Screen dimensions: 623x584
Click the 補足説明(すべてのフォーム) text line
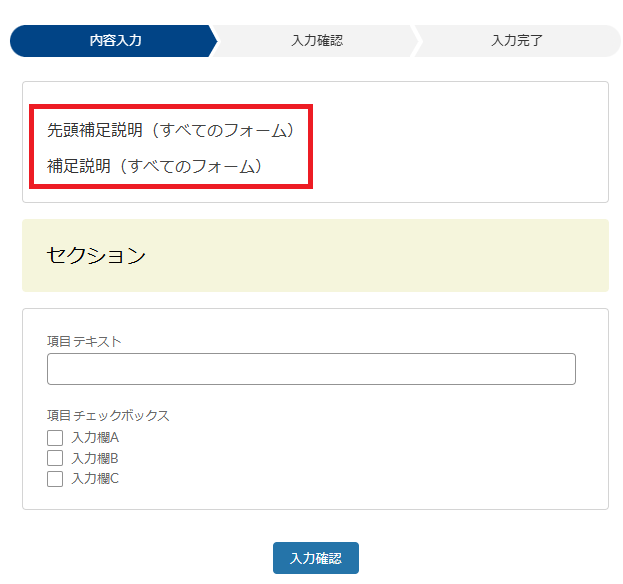tap(155, 166)
